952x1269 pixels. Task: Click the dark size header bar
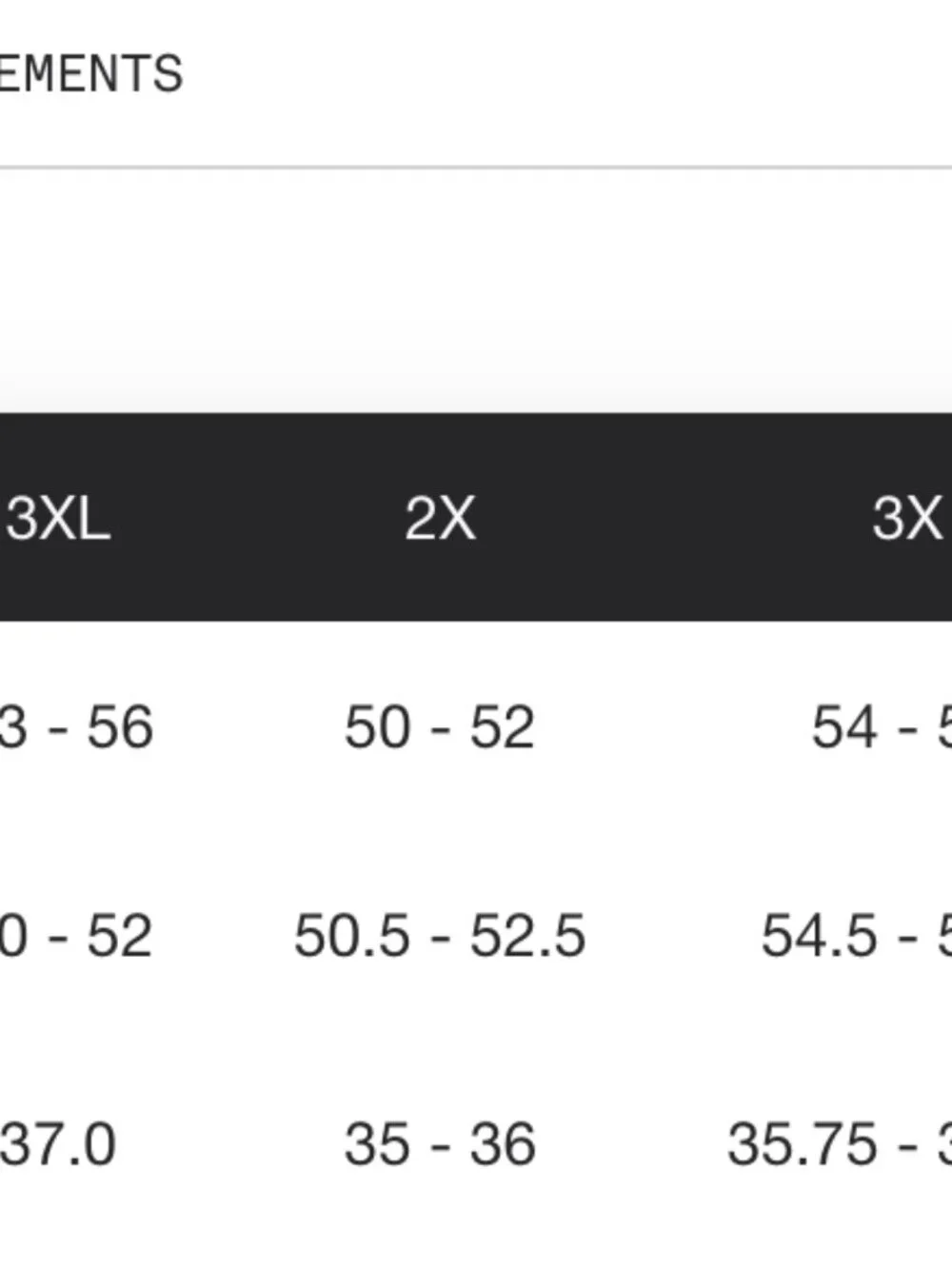(476, 517)
